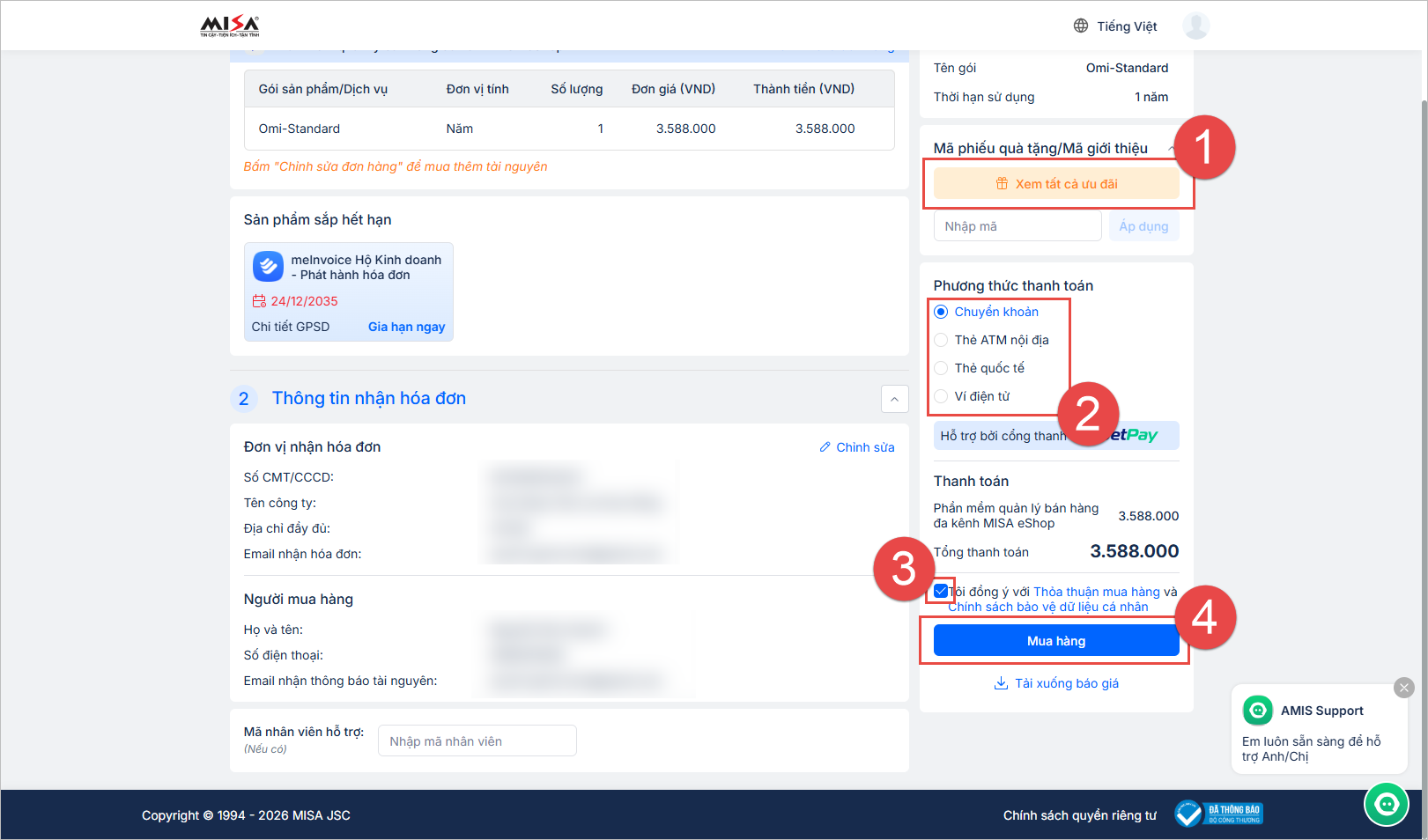
Task: Click Chỉnh sửa to edit invoice recipient
Action: point(857,447)
